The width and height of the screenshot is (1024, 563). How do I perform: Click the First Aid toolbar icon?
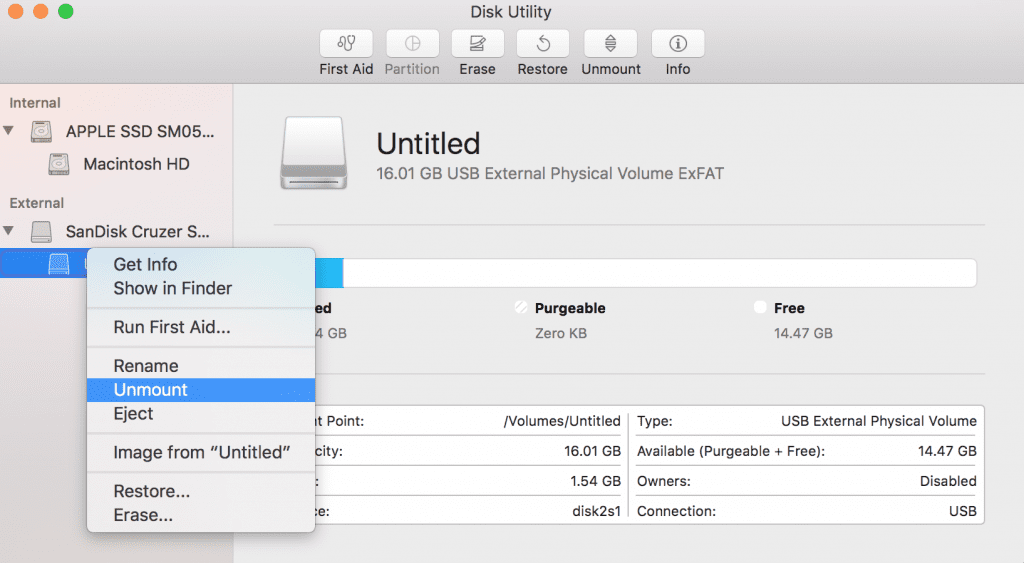pos(346,44)
